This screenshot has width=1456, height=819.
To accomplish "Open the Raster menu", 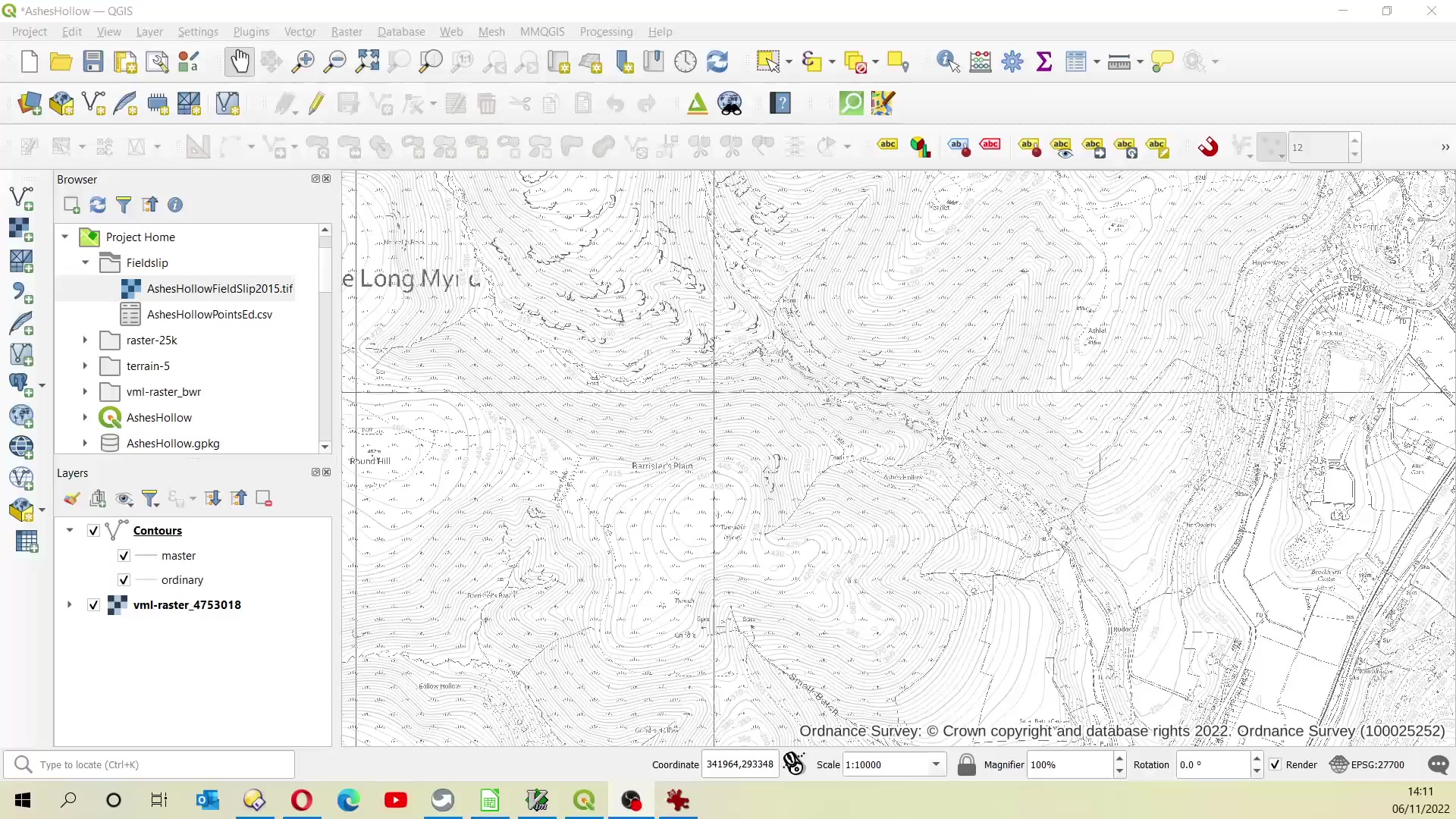I will click(x=346, y=32).
